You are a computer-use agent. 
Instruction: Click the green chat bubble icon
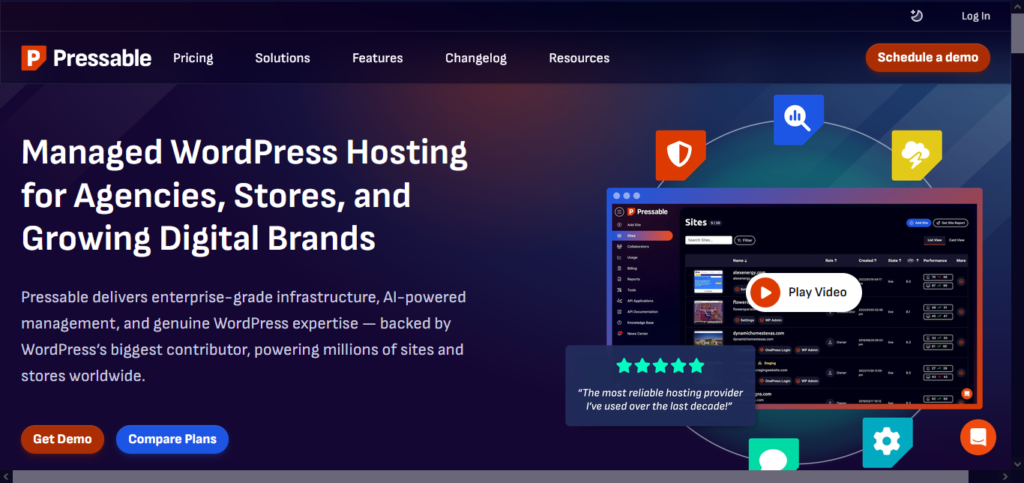[x=774, y=455]
